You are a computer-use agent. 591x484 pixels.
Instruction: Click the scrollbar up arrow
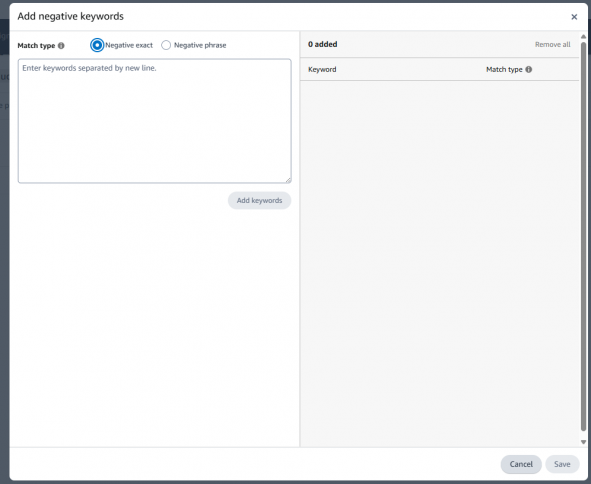tap(583, 37)
